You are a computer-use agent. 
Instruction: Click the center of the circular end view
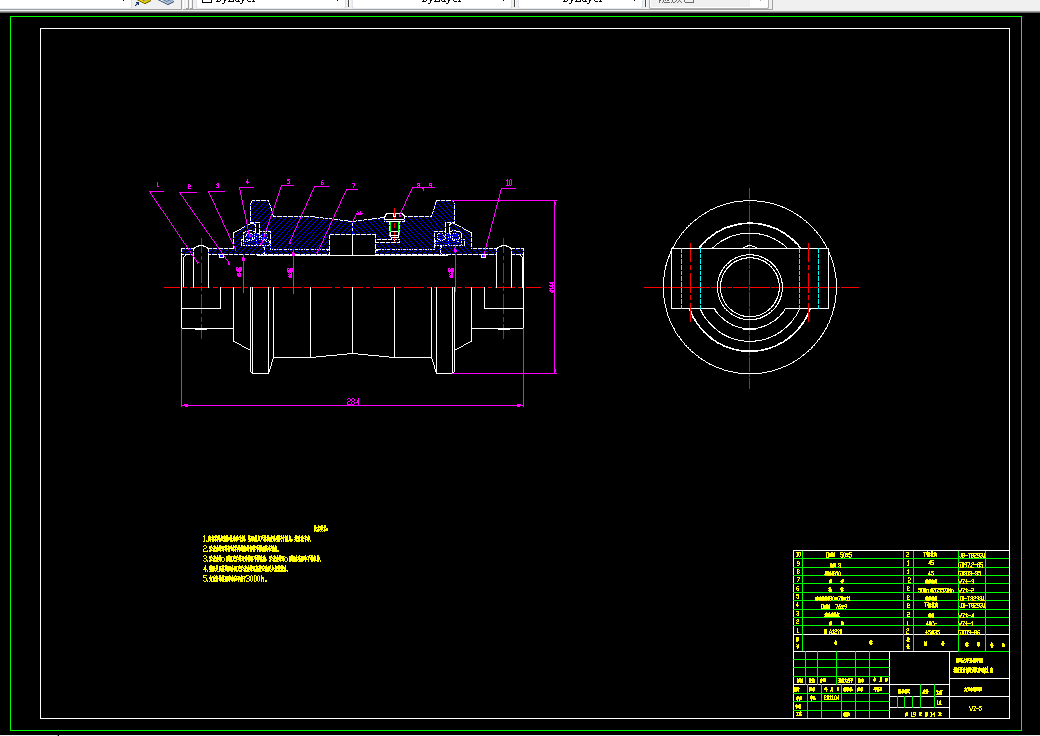point(750,287)
